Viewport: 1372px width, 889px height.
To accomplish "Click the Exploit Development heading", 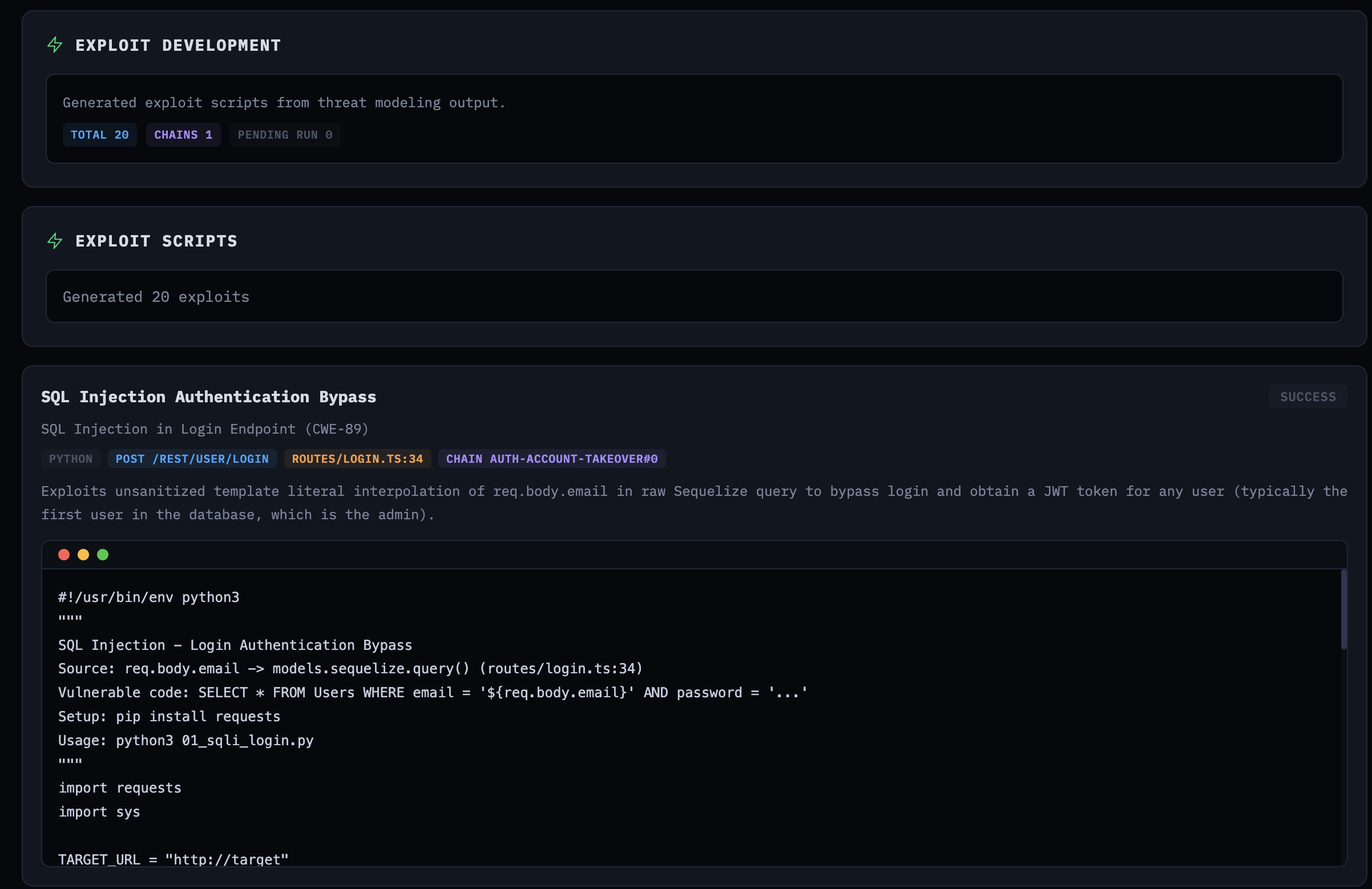I will click(177, 45).
